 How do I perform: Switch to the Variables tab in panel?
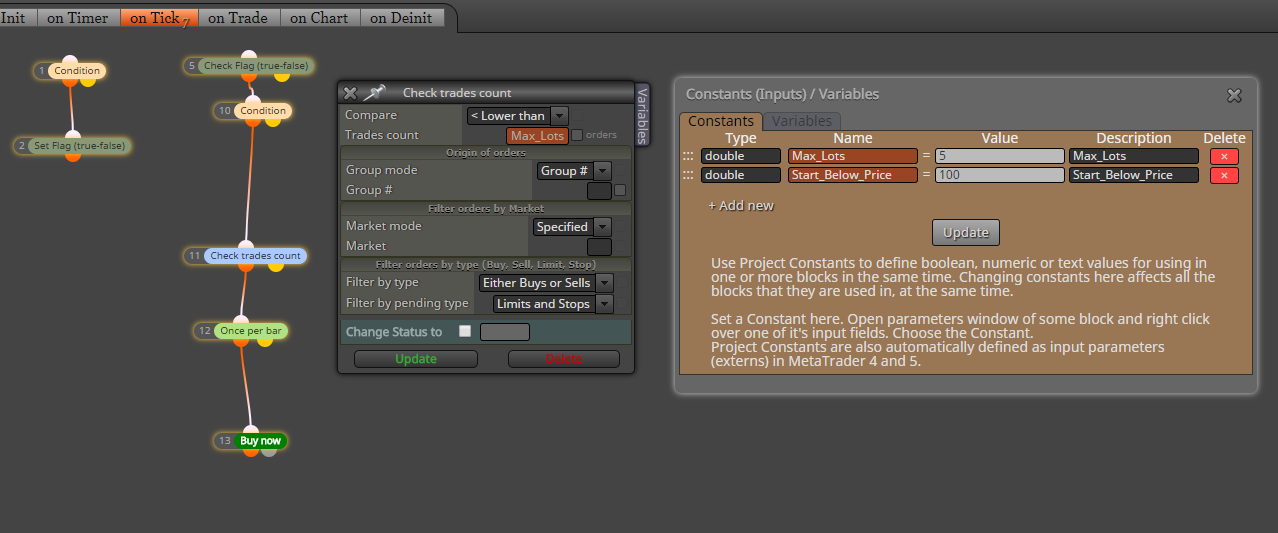tap(803, 121)
